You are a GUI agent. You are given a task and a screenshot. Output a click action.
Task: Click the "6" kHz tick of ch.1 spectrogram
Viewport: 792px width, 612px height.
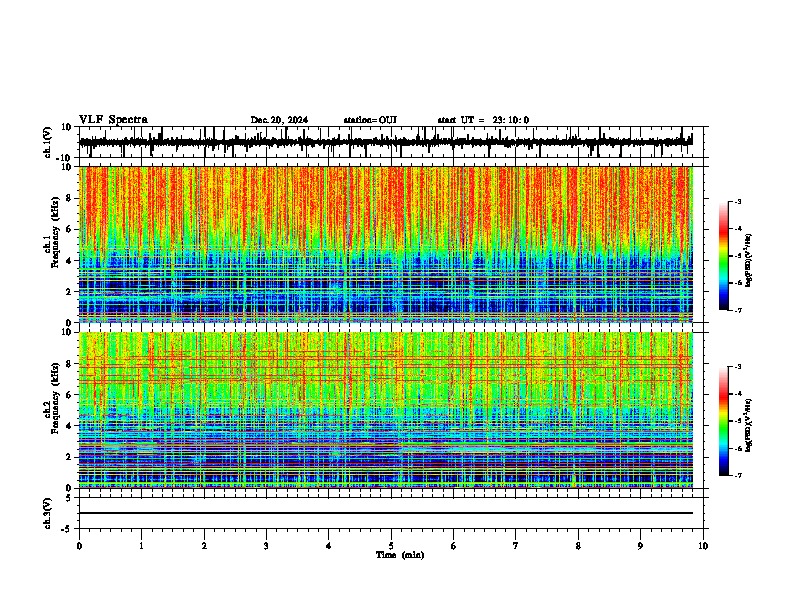pos(70,229)
